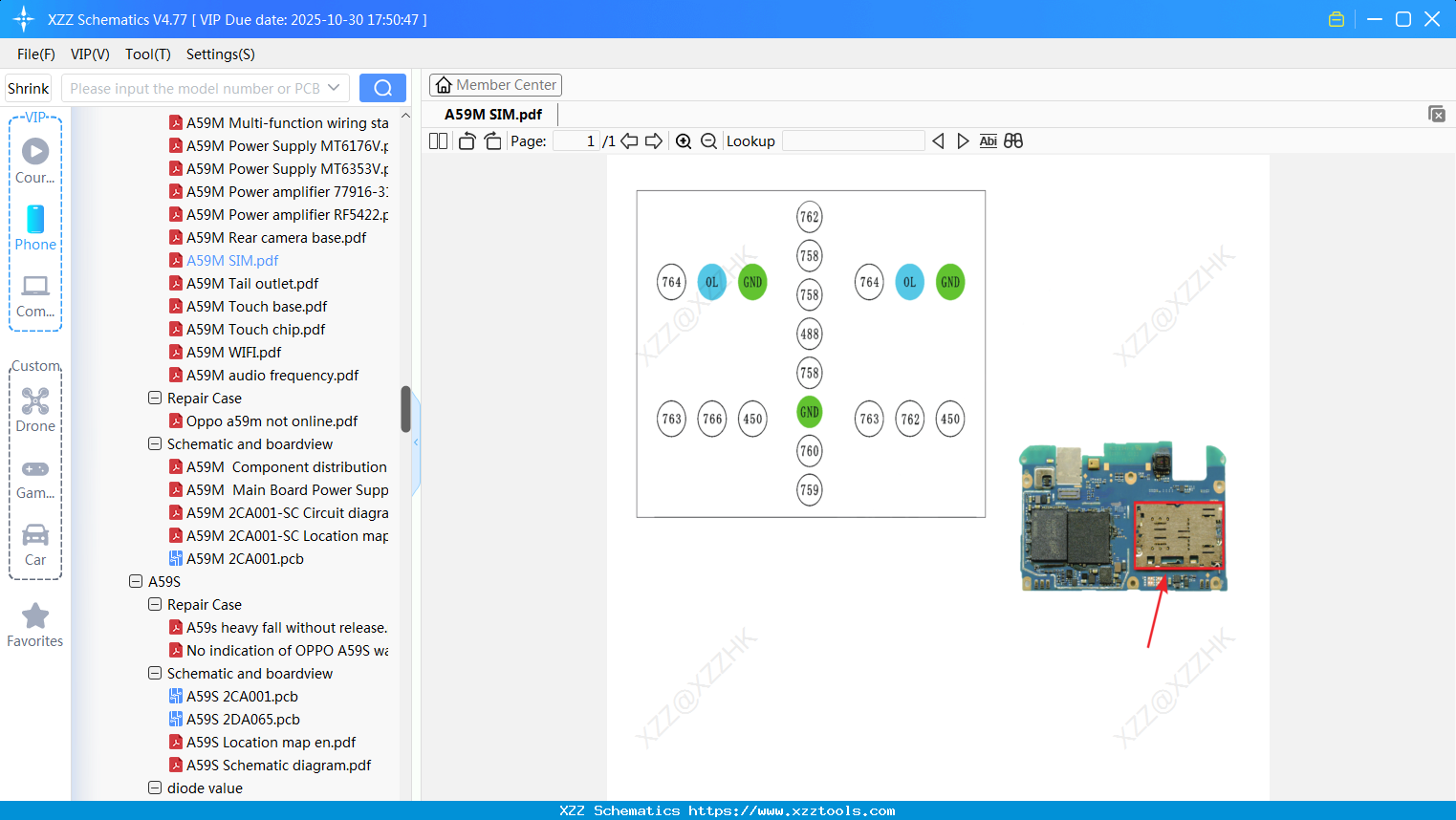Collapse the A59S Schematic and boardview folder

(x=155, y=673)
